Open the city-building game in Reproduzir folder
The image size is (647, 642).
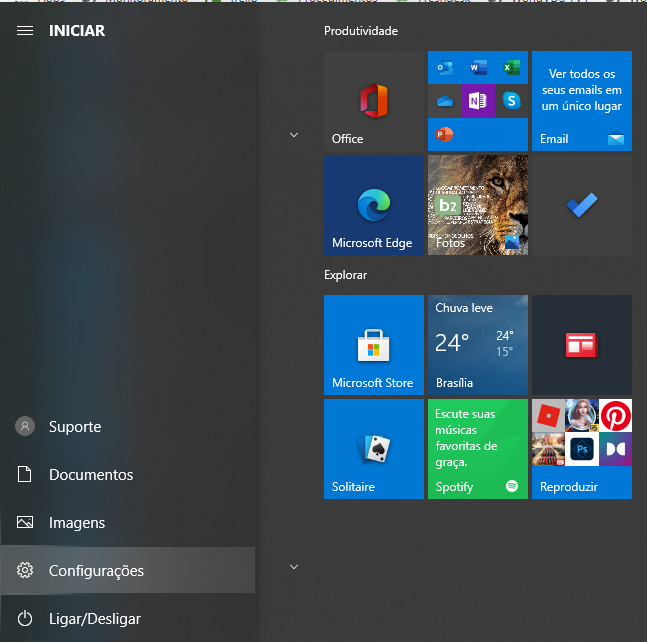548,449
